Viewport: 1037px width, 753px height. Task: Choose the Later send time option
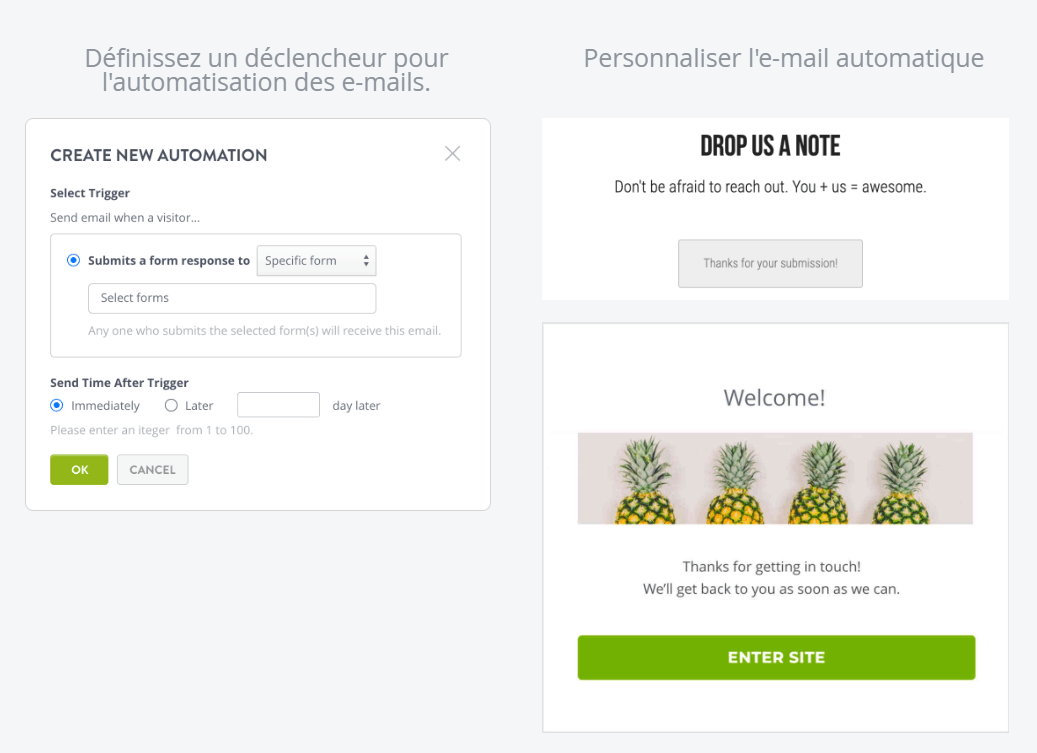coord(170,405)
